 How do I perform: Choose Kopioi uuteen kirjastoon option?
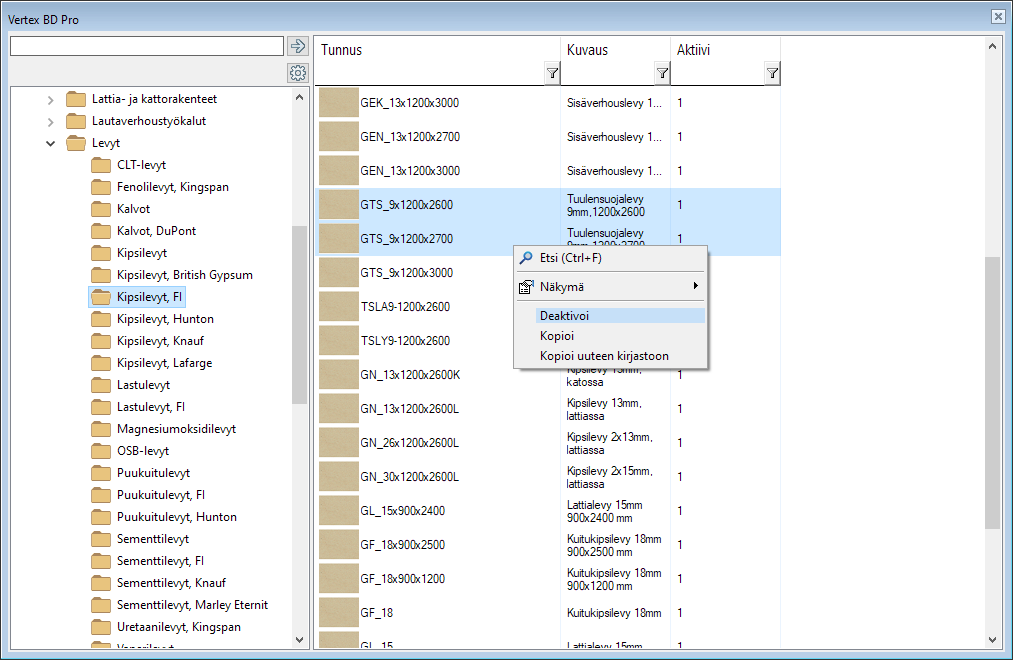[x=604, y=356]
